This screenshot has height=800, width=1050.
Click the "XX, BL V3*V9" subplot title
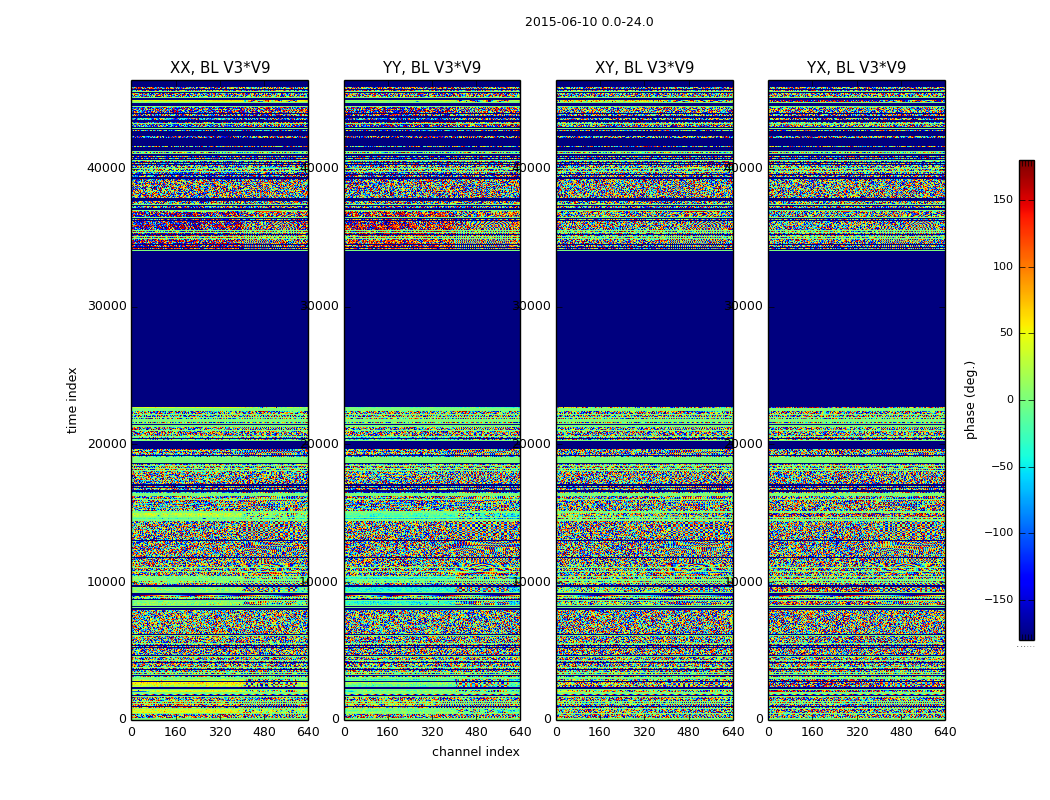point(220,68)
